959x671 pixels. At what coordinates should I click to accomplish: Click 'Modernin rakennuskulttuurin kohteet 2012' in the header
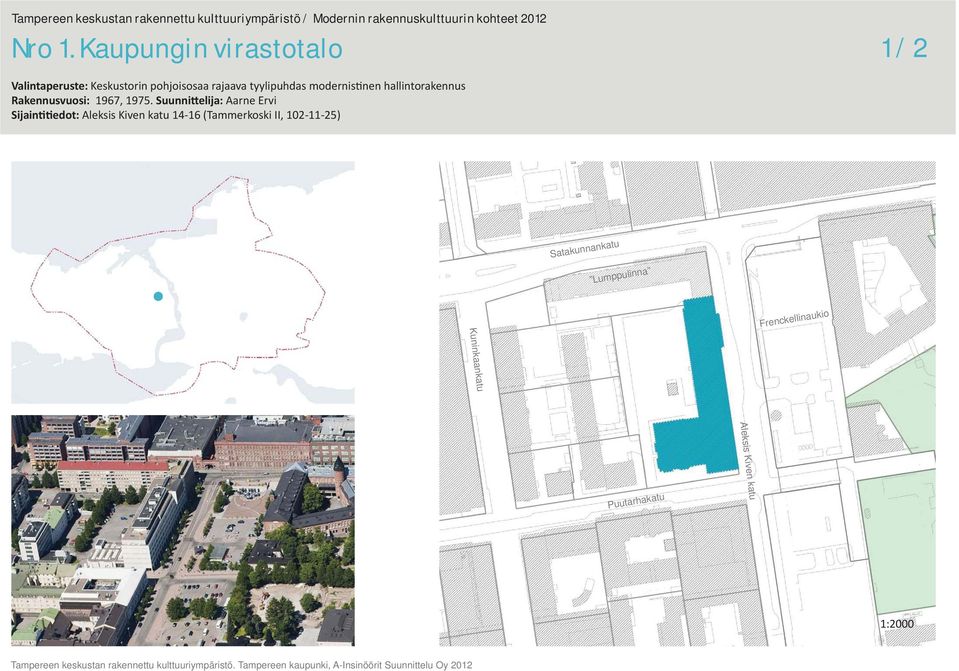430,18
